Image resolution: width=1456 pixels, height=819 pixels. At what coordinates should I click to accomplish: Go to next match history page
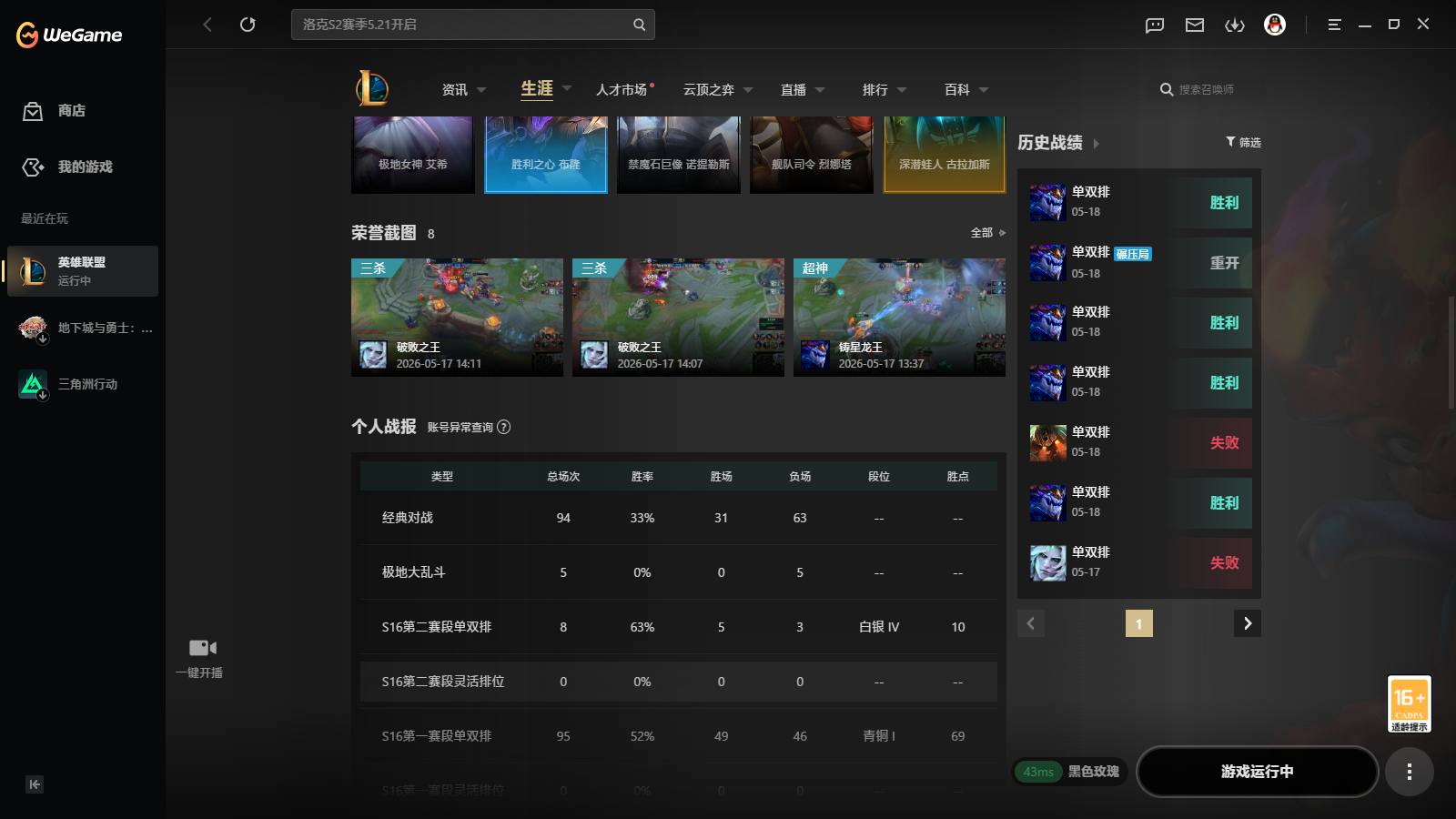pyautogui.click(x=1247, y=623)
